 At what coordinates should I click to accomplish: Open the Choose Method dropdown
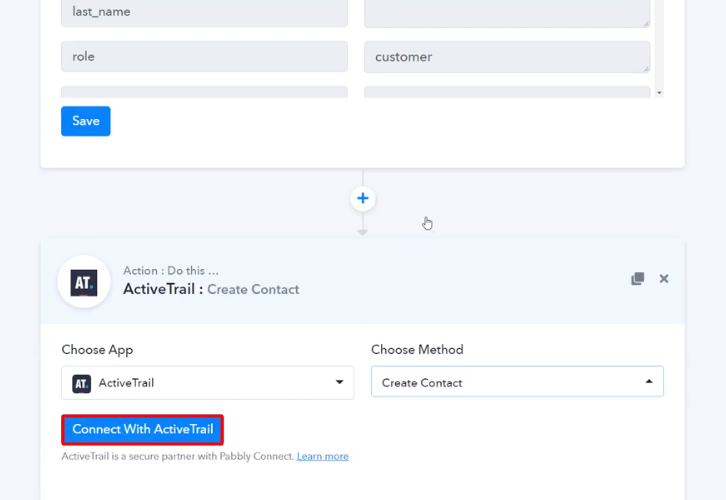tap(517, 382)
